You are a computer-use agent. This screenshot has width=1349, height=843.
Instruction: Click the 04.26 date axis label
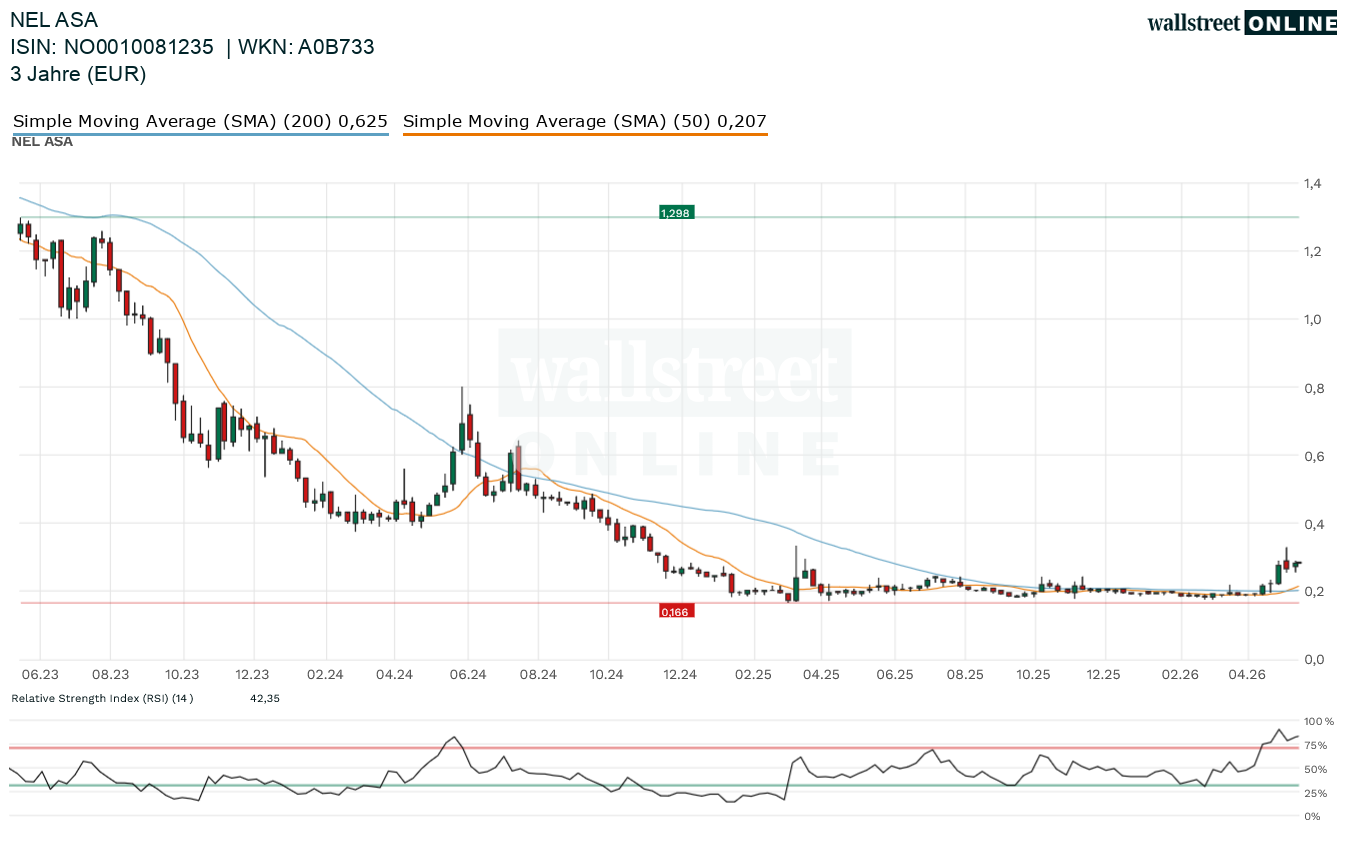click(1247, 674)
